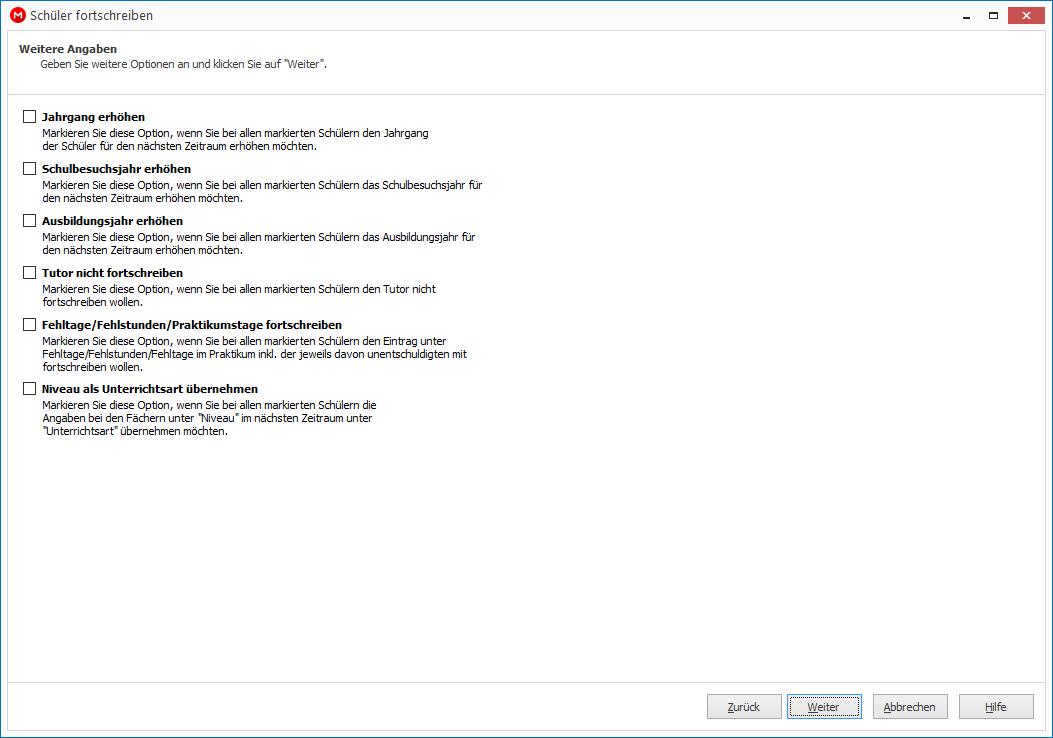Go back with the Zurück button
This screenshot has width=1053, height=738.
[x=744, y=706]
